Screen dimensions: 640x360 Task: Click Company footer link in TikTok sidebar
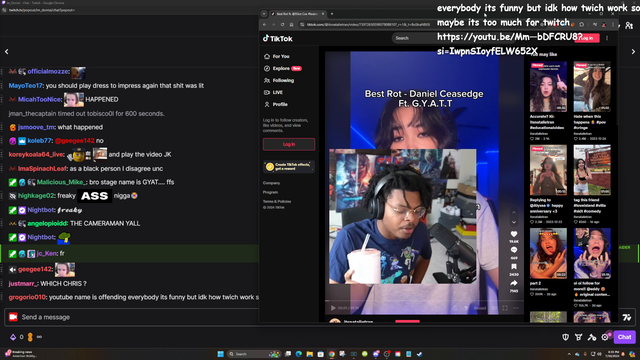pyautogui.click(x=271, y=183)
